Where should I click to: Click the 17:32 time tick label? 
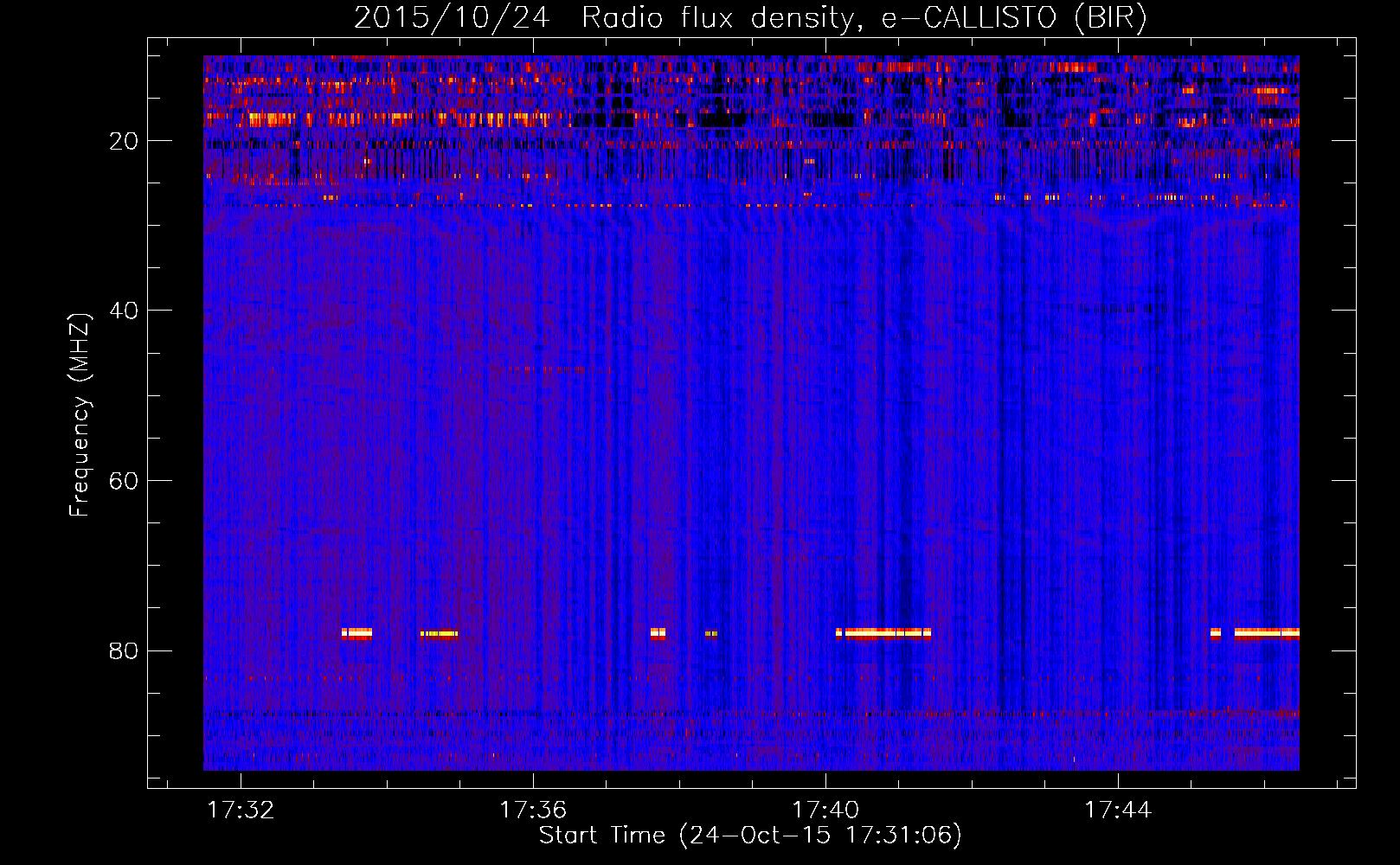241,810
